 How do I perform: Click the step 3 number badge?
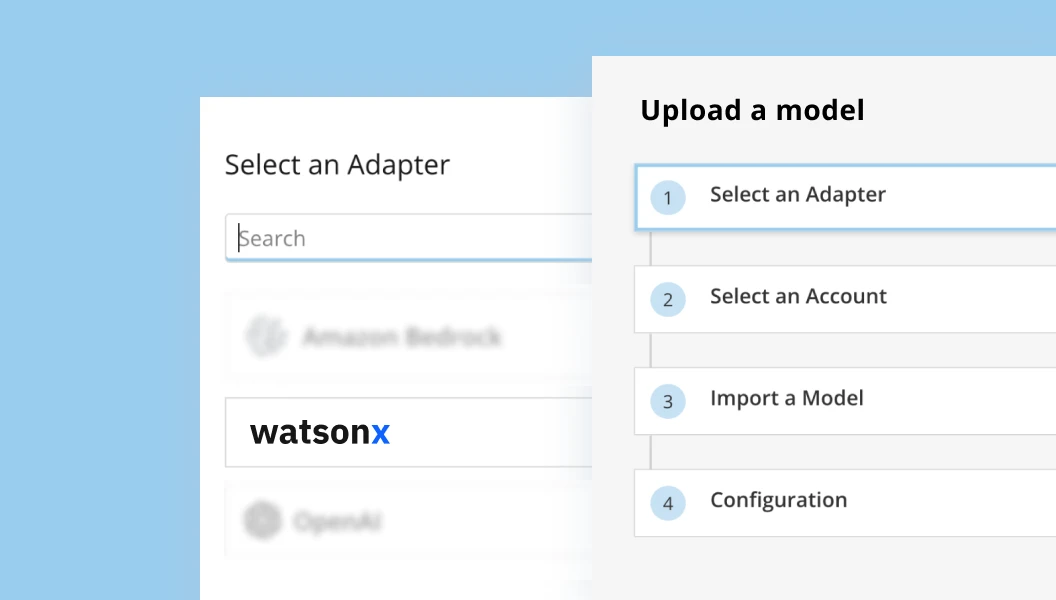point(667,401)
